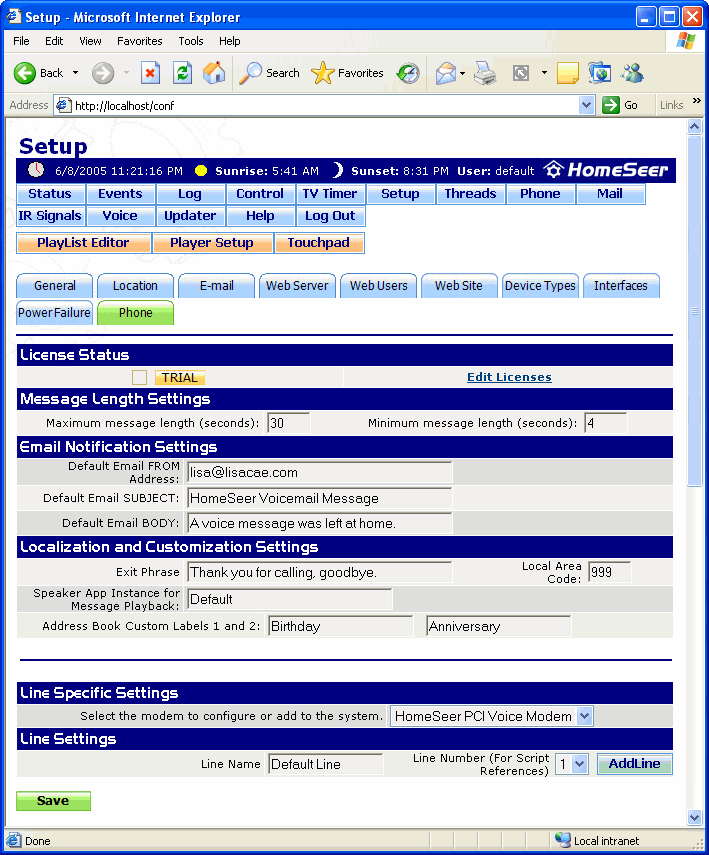Click the scrollbar down arrow

click(694, 817)
